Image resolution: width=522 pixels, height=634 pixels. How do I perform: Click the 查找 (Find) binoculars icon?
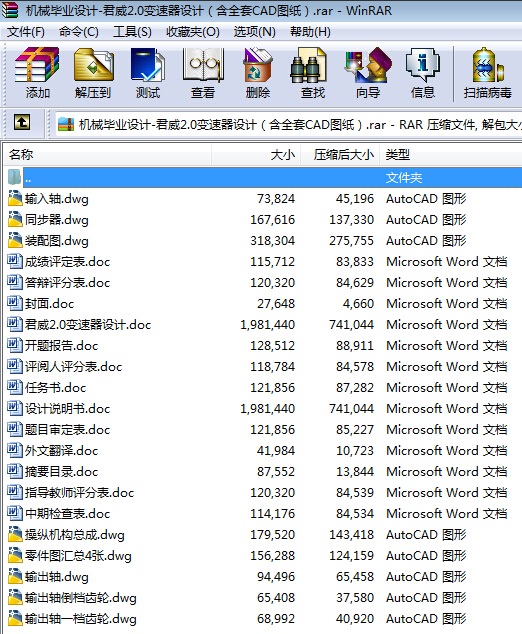309,66
